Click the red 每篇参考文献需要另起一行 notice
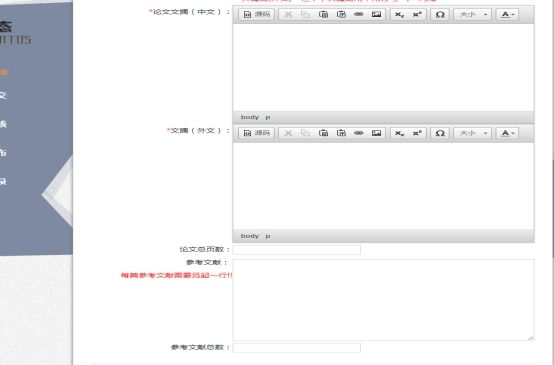Viewport: 554px width, 365px height. (176, 275)
